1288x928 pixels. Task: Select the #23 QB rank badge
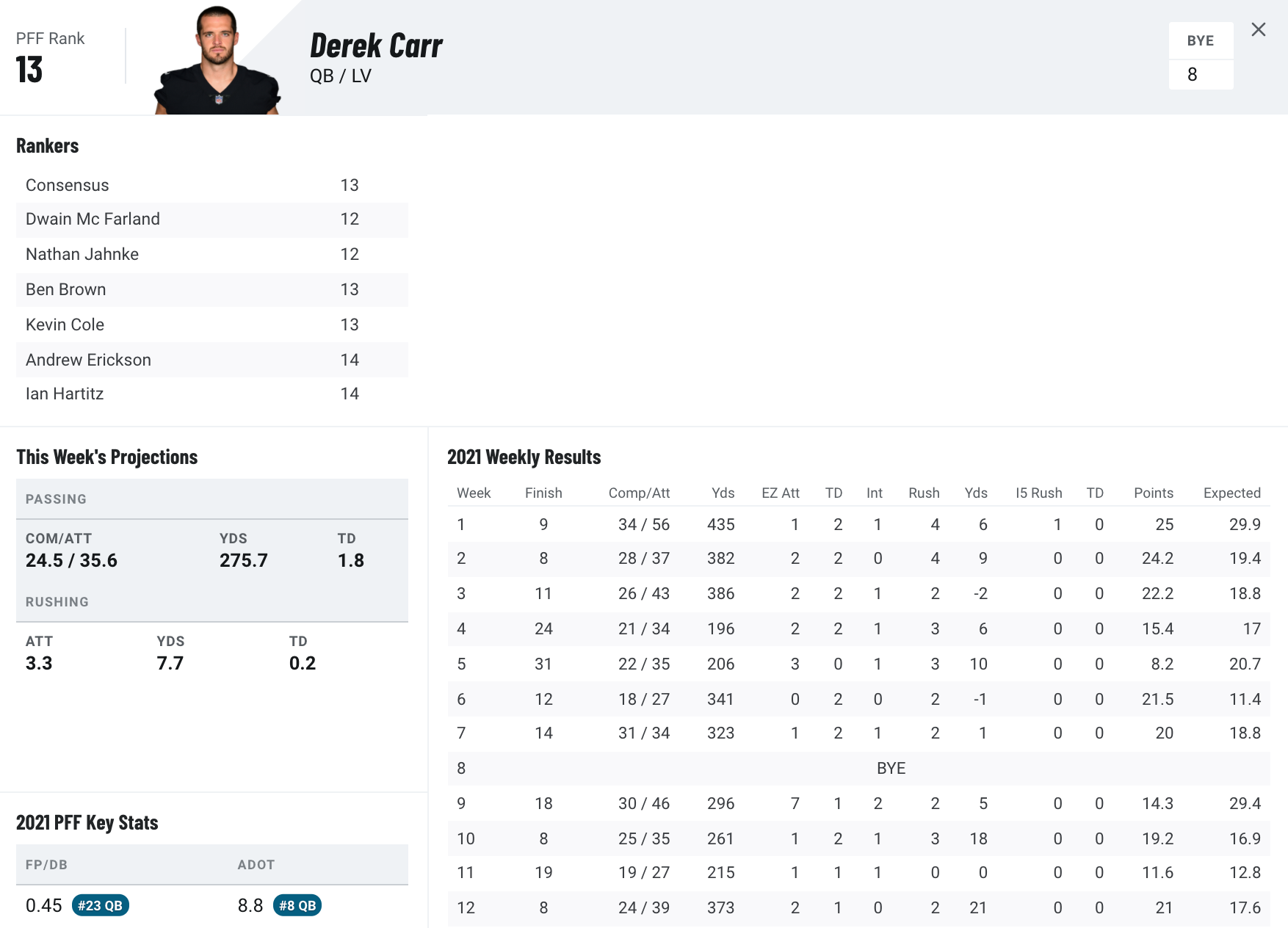click(x=101, y=905)
